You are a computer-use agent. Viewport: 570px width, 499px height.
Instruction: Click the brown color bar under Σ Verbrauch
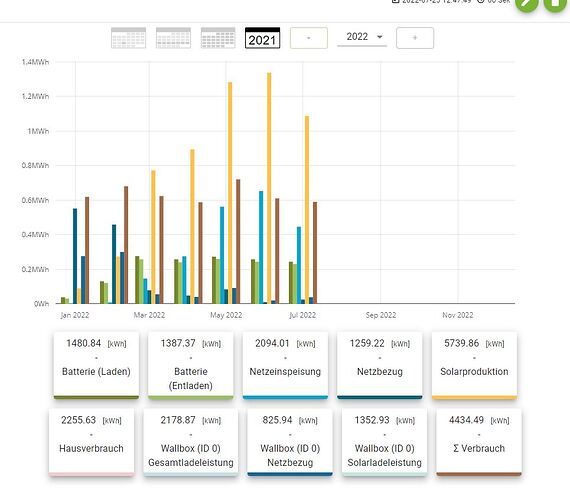tap(479, 474)
